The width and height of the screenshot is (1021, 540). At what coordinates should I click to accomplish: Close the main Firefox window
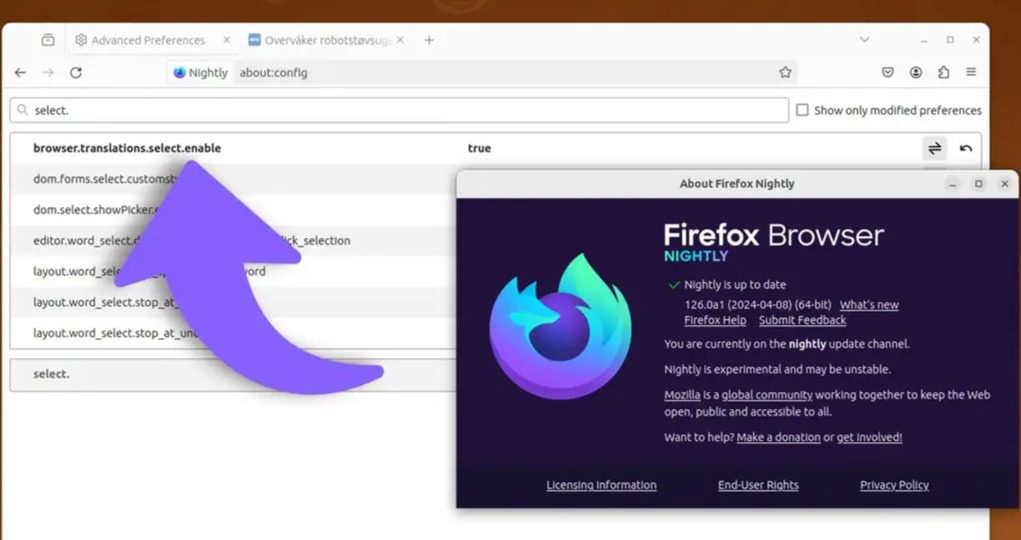tap(976, 40)
